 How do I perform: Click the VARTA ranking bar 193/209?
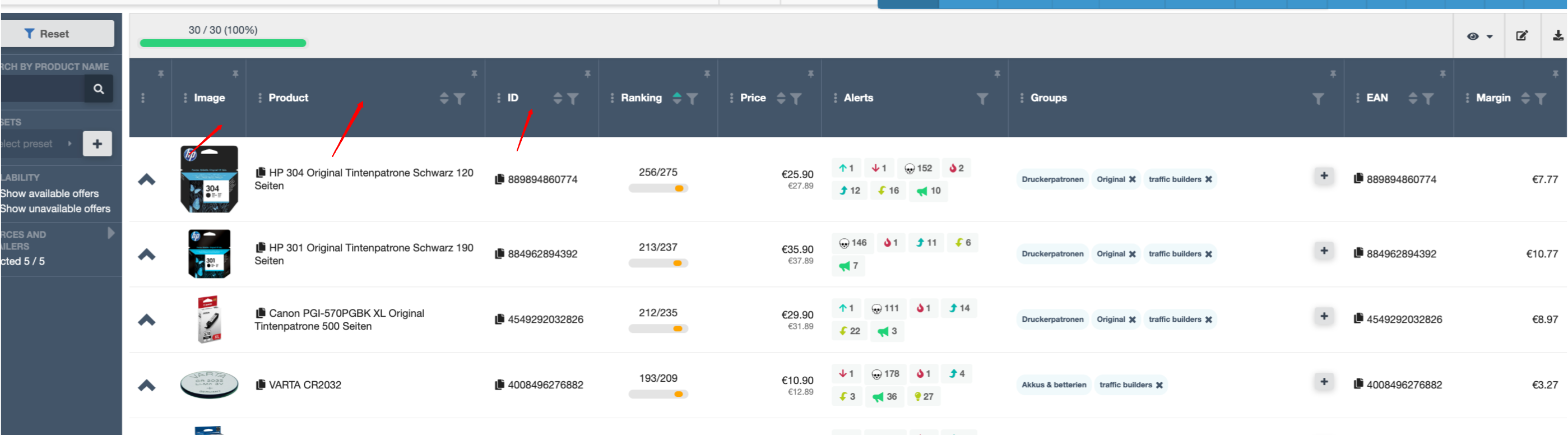coord(658,394)
